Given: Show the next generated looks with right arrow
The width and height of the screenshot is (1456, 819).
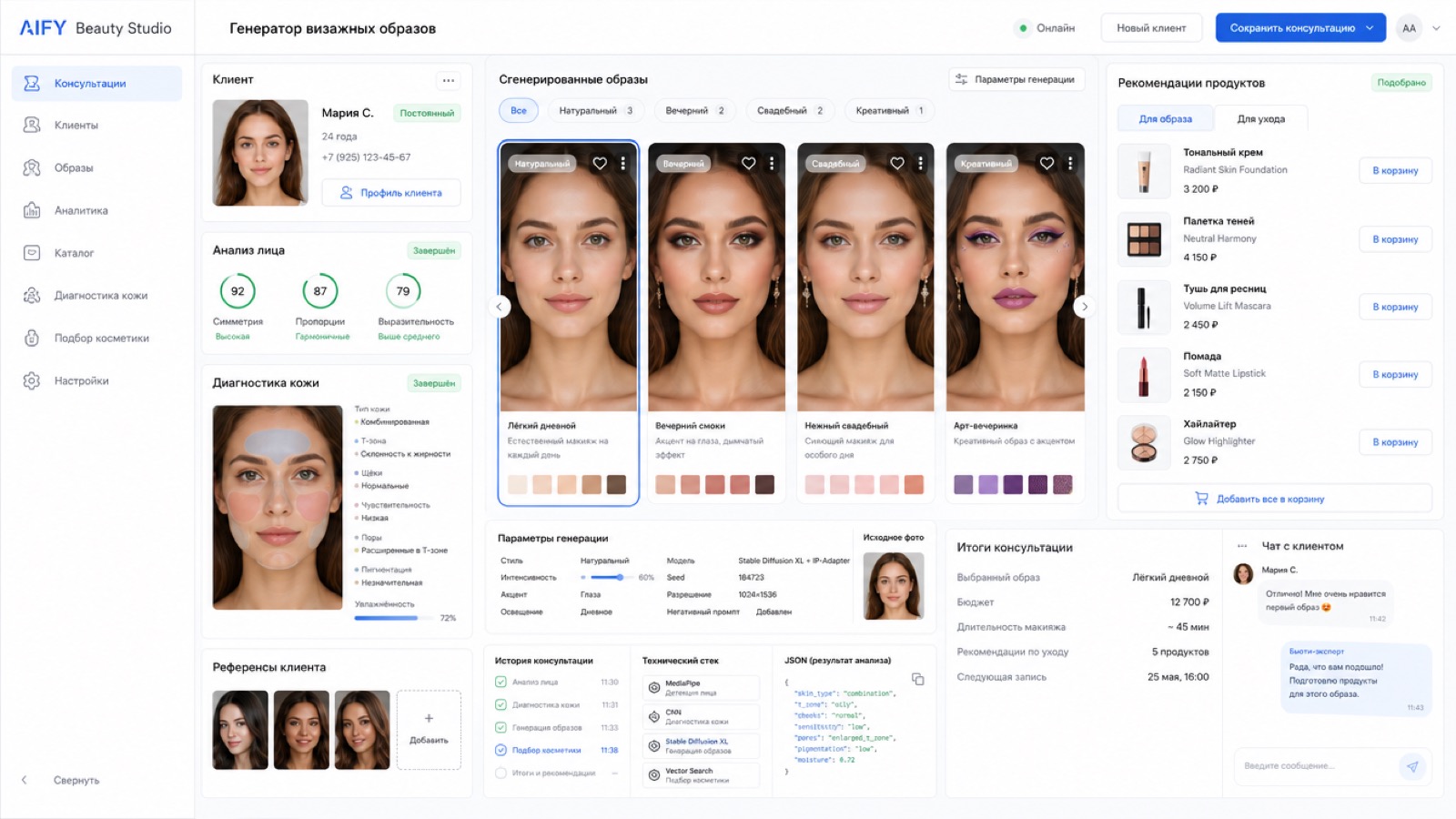Looking at the screenshot, I should point(1084,307).
